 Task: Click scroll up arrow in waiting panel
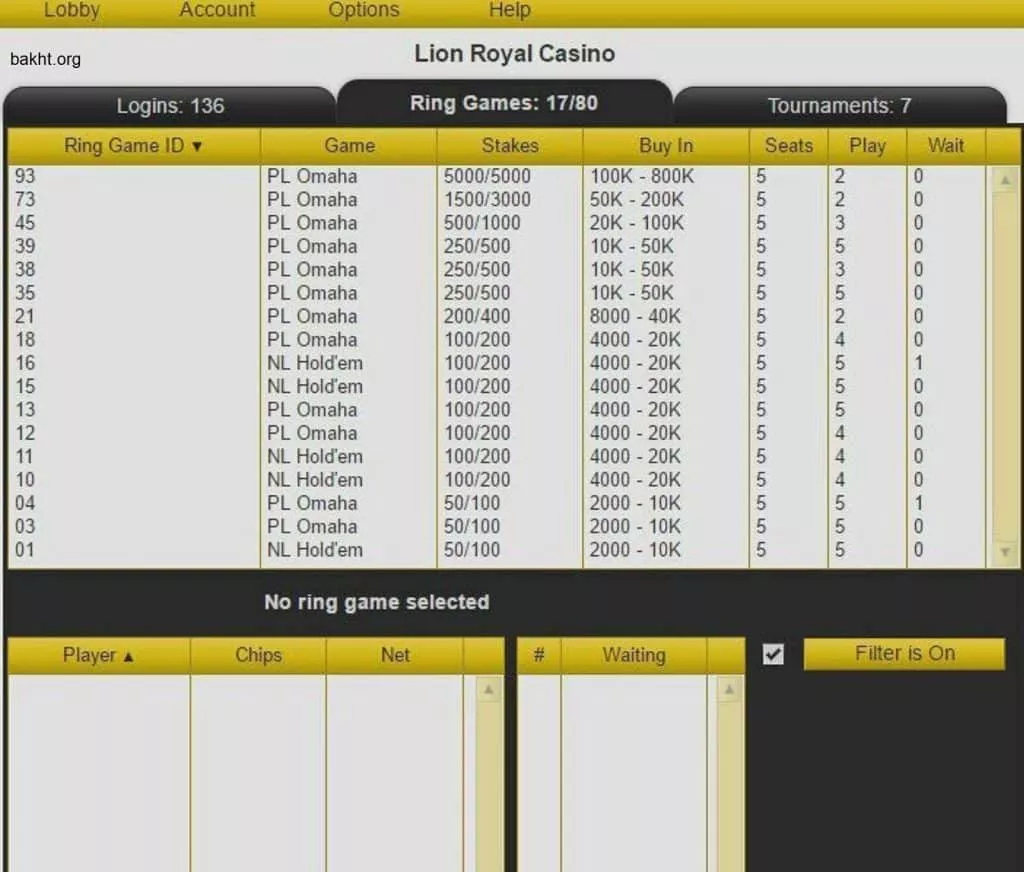click(729, 689)
